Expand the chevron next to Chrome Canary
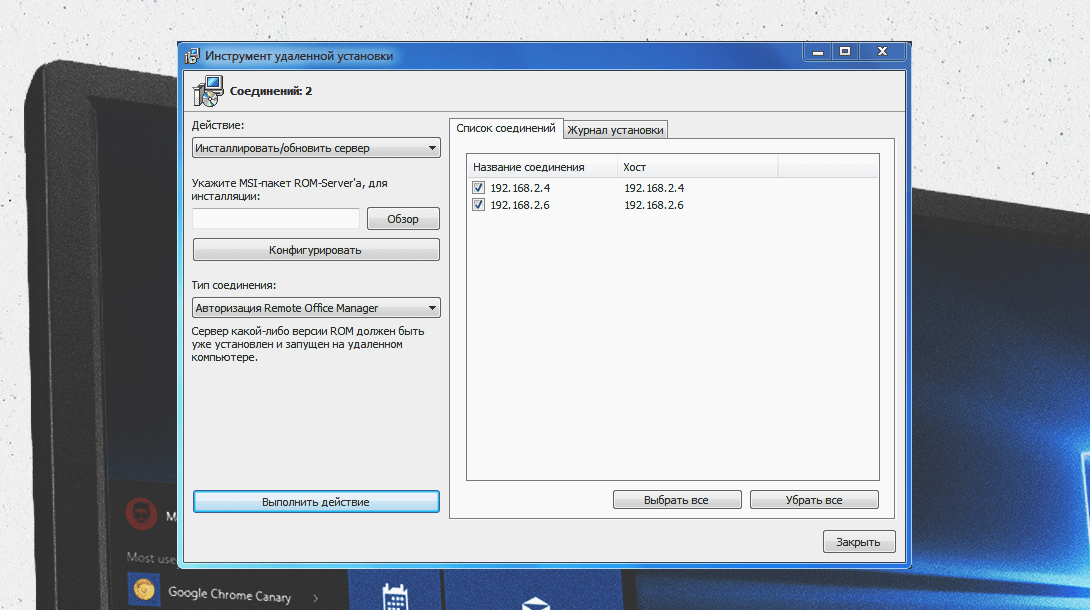Viewport: 1090px width, 610px height. pos(316,598)
